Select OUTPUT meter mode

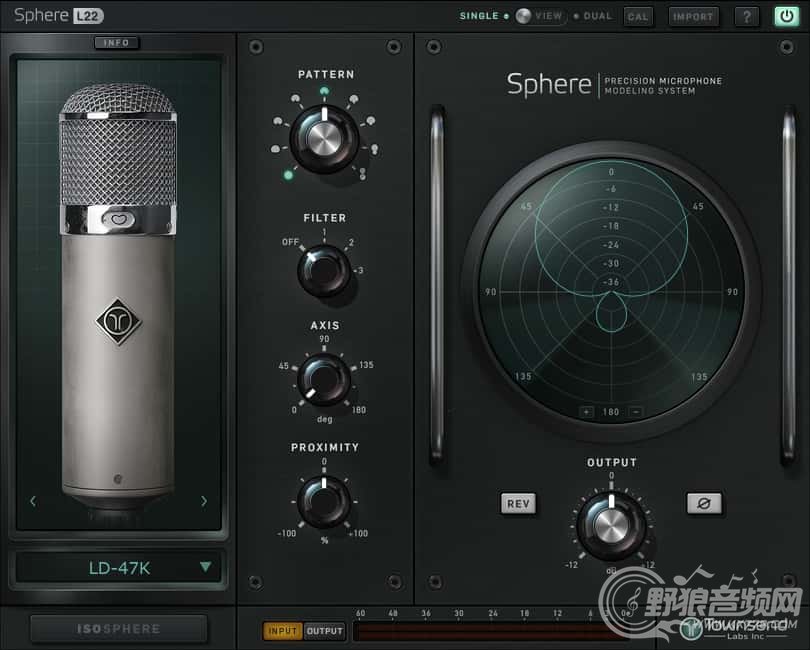324,630
